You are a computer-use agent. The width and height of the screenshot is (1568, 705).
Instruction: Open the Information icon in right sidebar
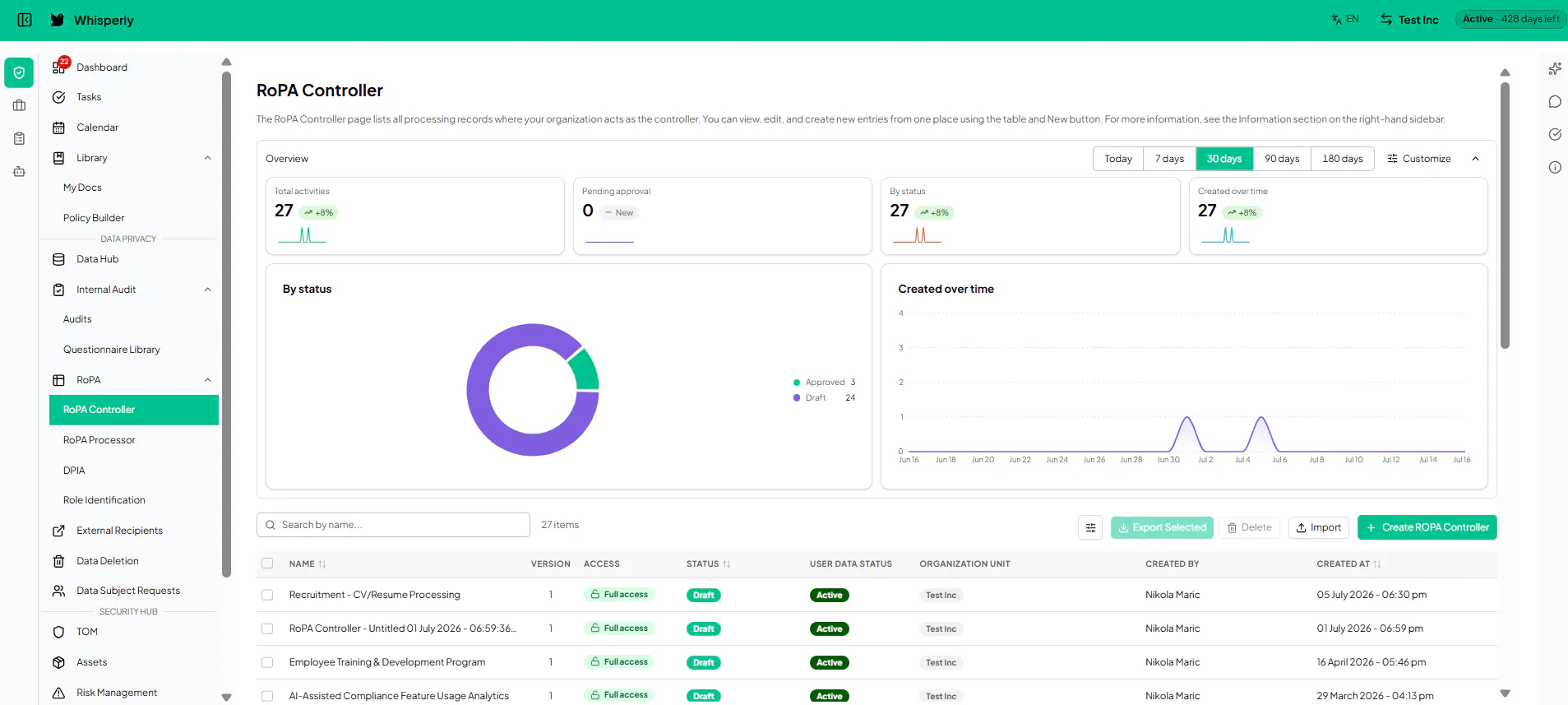click(1555, 167)
